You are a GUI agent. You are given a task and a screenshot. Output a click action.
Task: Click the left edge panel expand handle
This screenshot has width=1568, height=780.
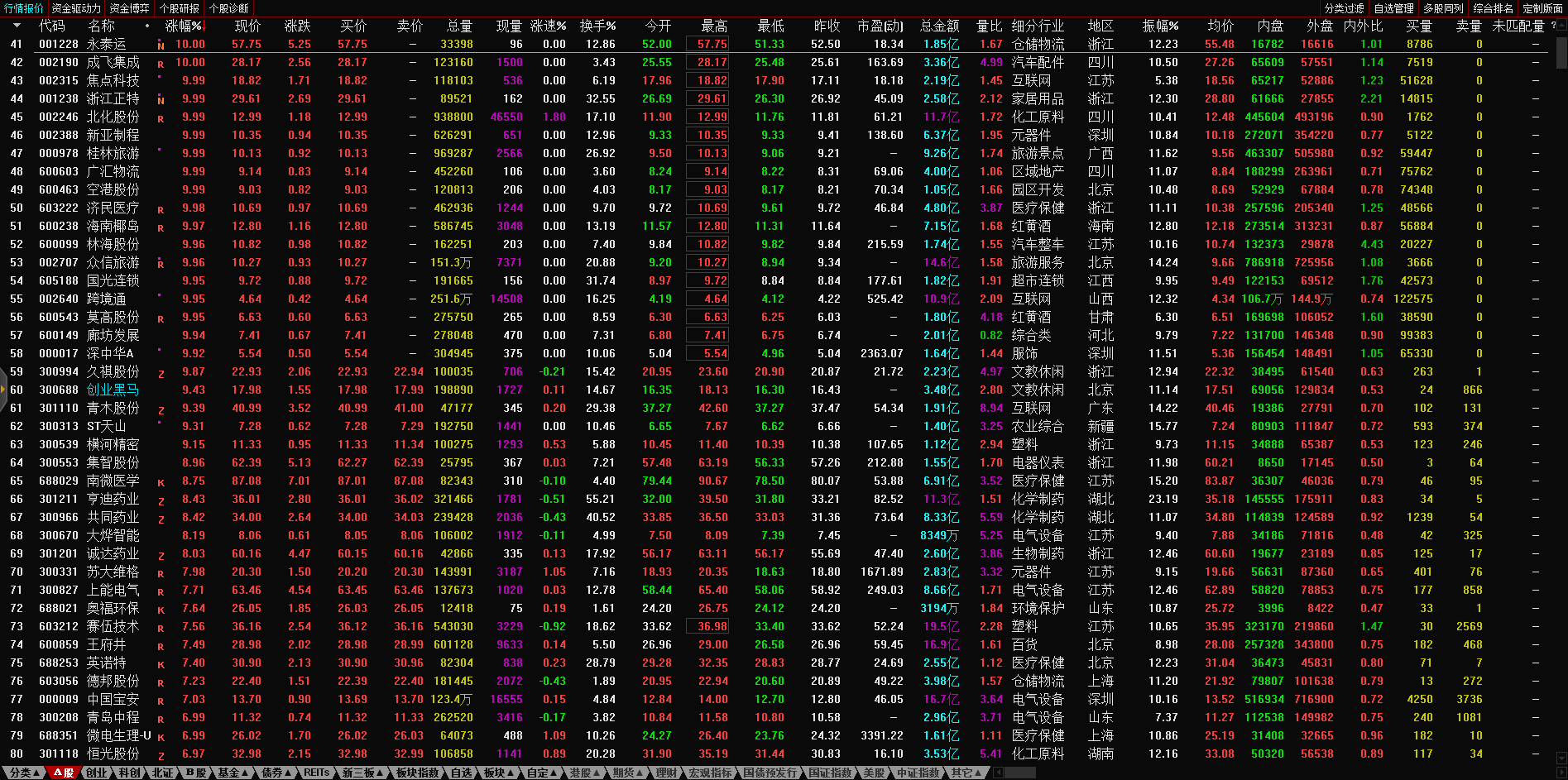[3, 390]
